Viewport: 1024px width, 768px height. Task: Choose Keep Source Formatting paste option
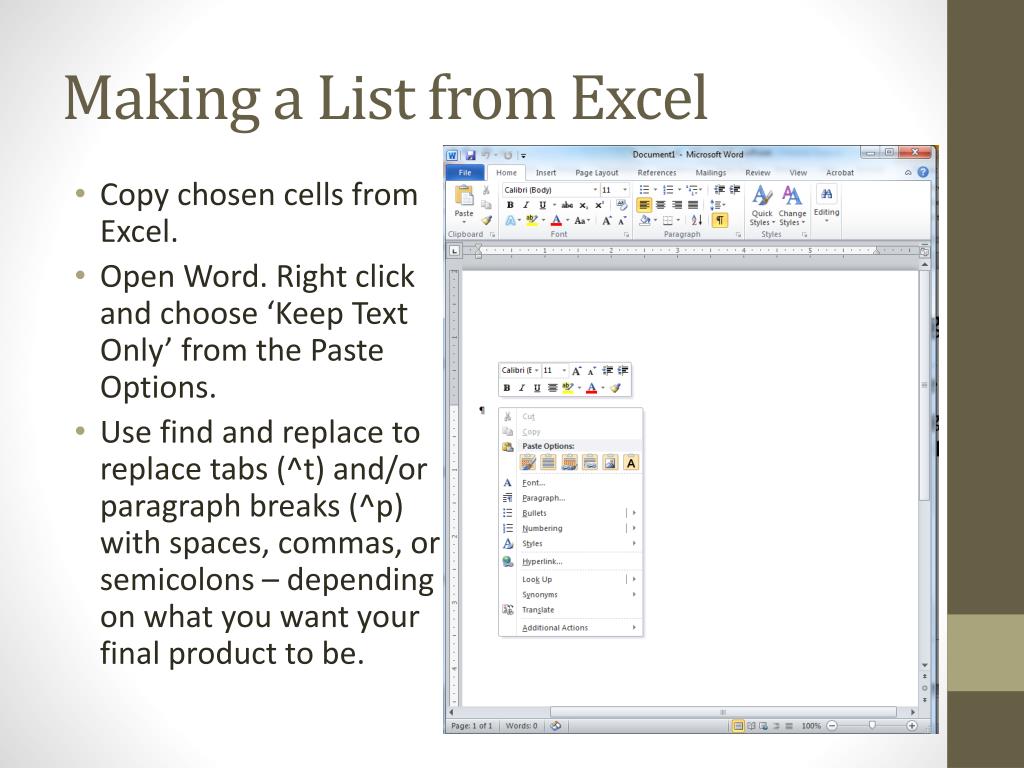(x=528, y=463)
